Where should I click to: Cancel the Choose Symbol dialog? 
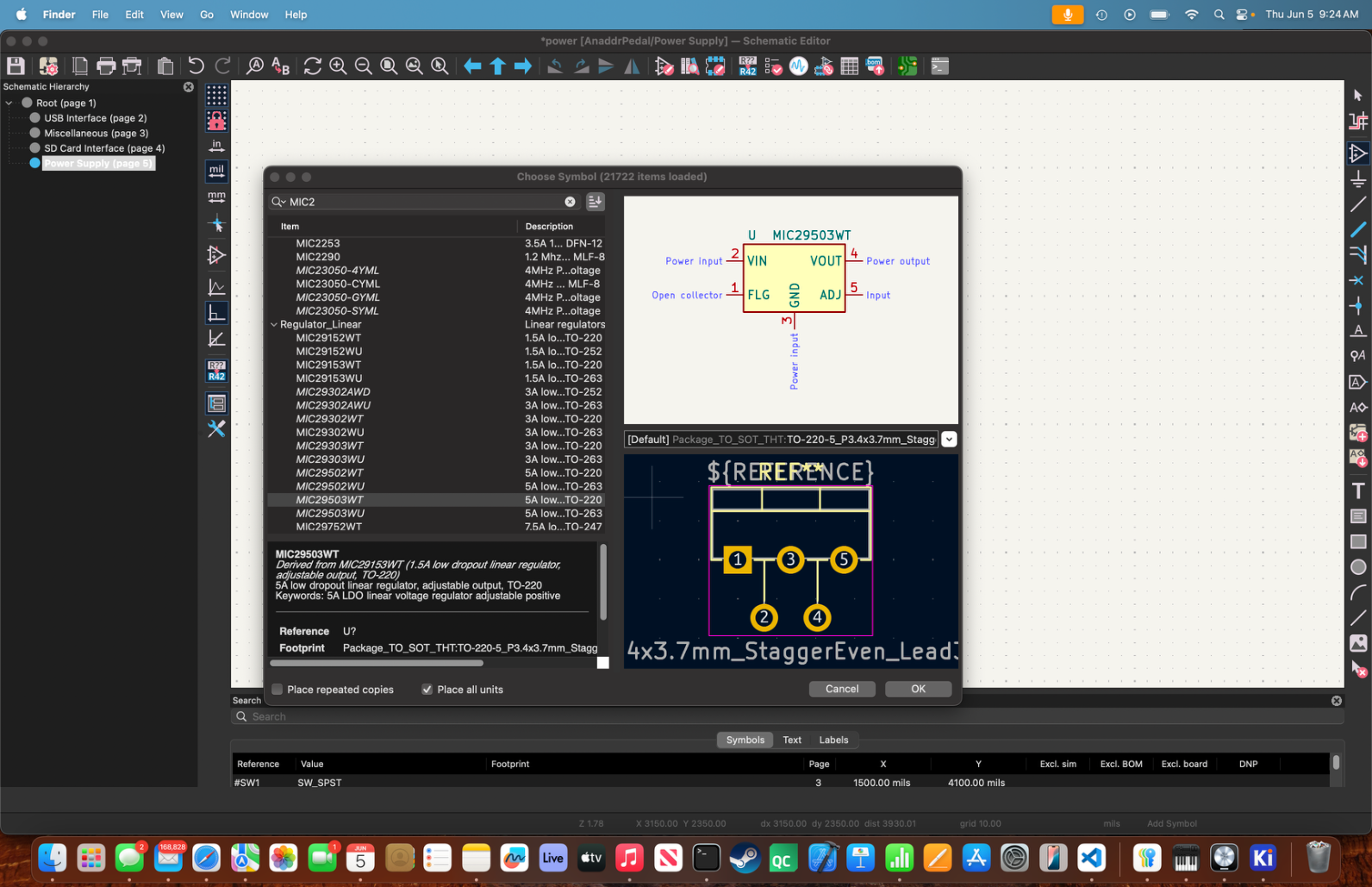[x=841, y=689]
